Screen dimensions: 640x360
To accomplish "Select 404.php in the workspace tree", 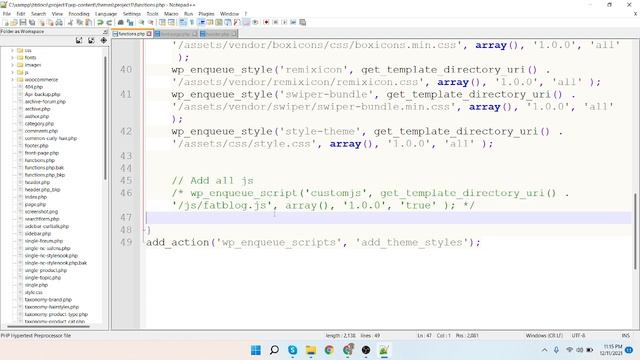I will (34, 87).
